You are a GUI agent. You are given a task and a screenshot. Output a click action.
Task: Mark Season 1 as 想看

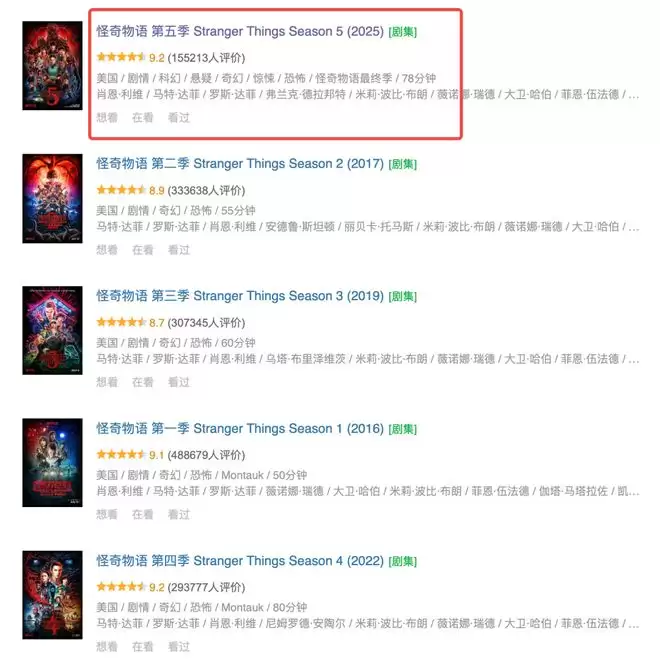pyautogui.click(x=107, y=514)
